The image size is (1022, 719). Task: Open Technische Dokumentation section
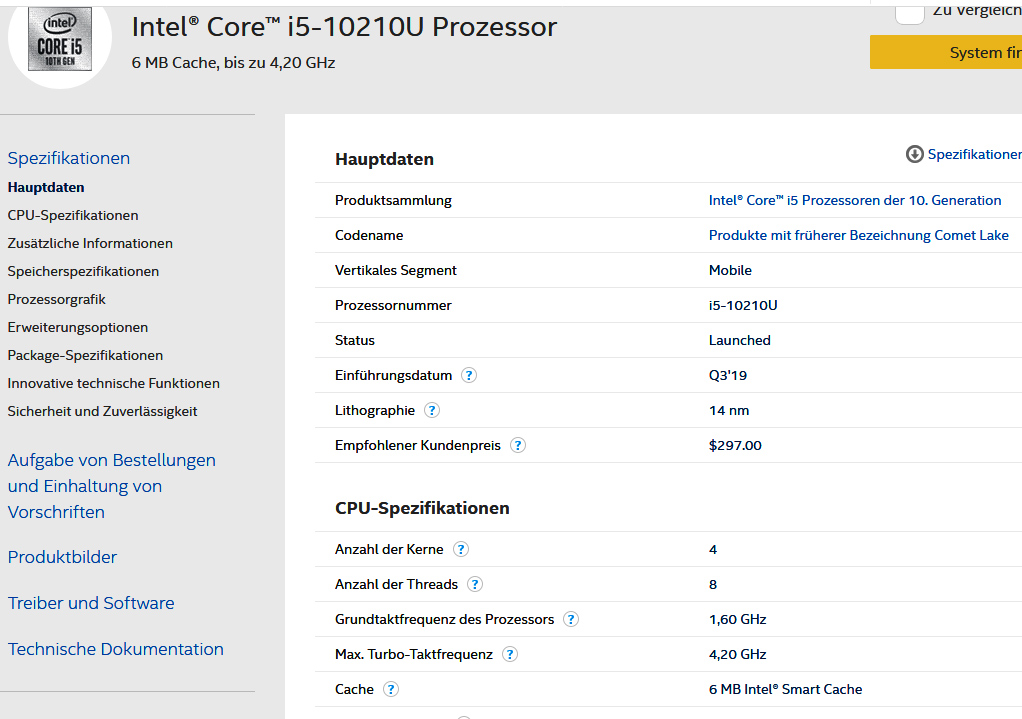click(x=115, y=650)
